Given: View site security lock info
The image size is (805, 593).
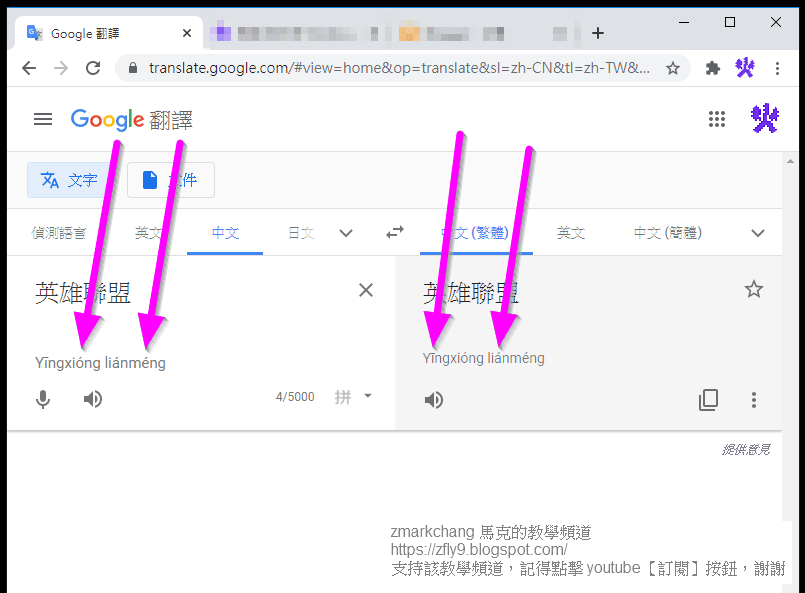Looking at the screenshot, I should coord(132,68).
